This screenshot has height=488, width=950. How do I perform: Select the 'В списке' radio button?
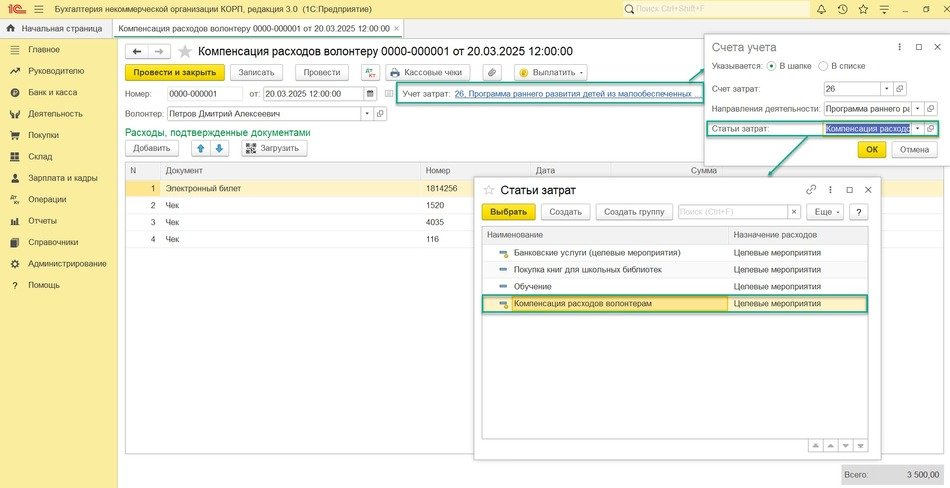click(823, 66)
